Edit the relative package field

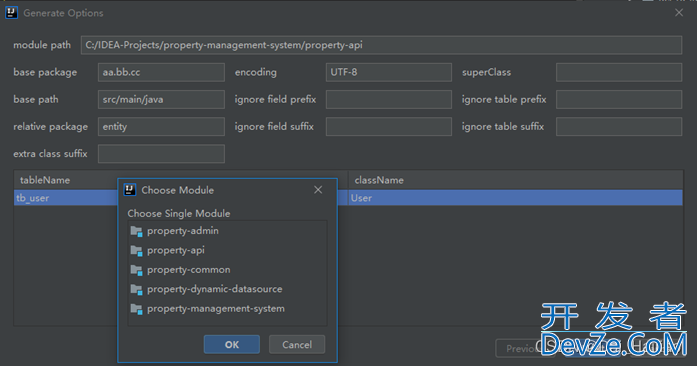[x=161, y=127]
